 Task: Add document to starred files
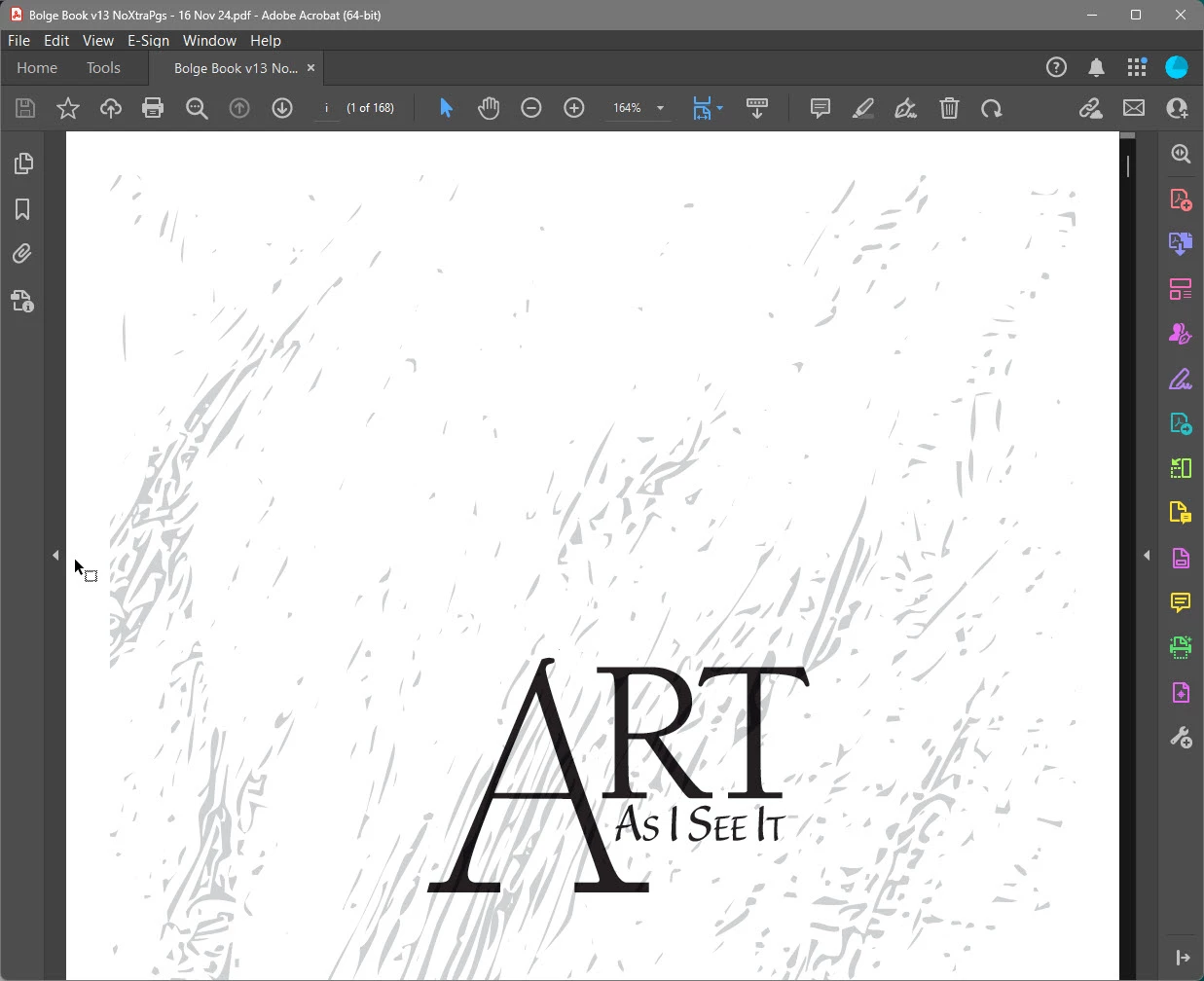click(68, 108)
